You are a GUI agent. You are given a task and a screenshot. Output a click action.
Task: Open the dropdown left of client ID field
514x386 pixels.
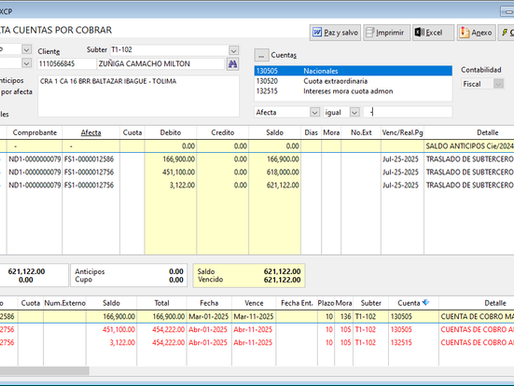pos(27,63)
